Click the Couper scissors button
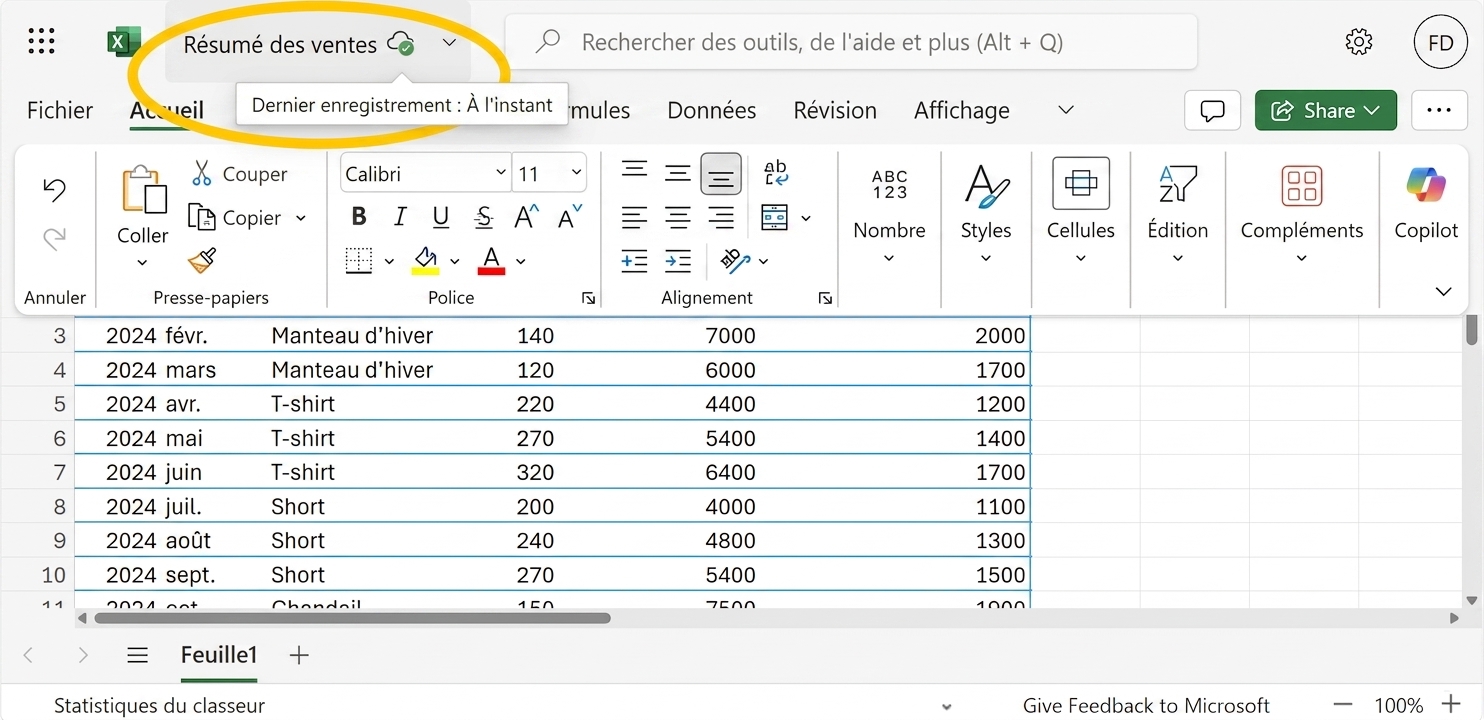1484x720 pixels. click(239, 174)
